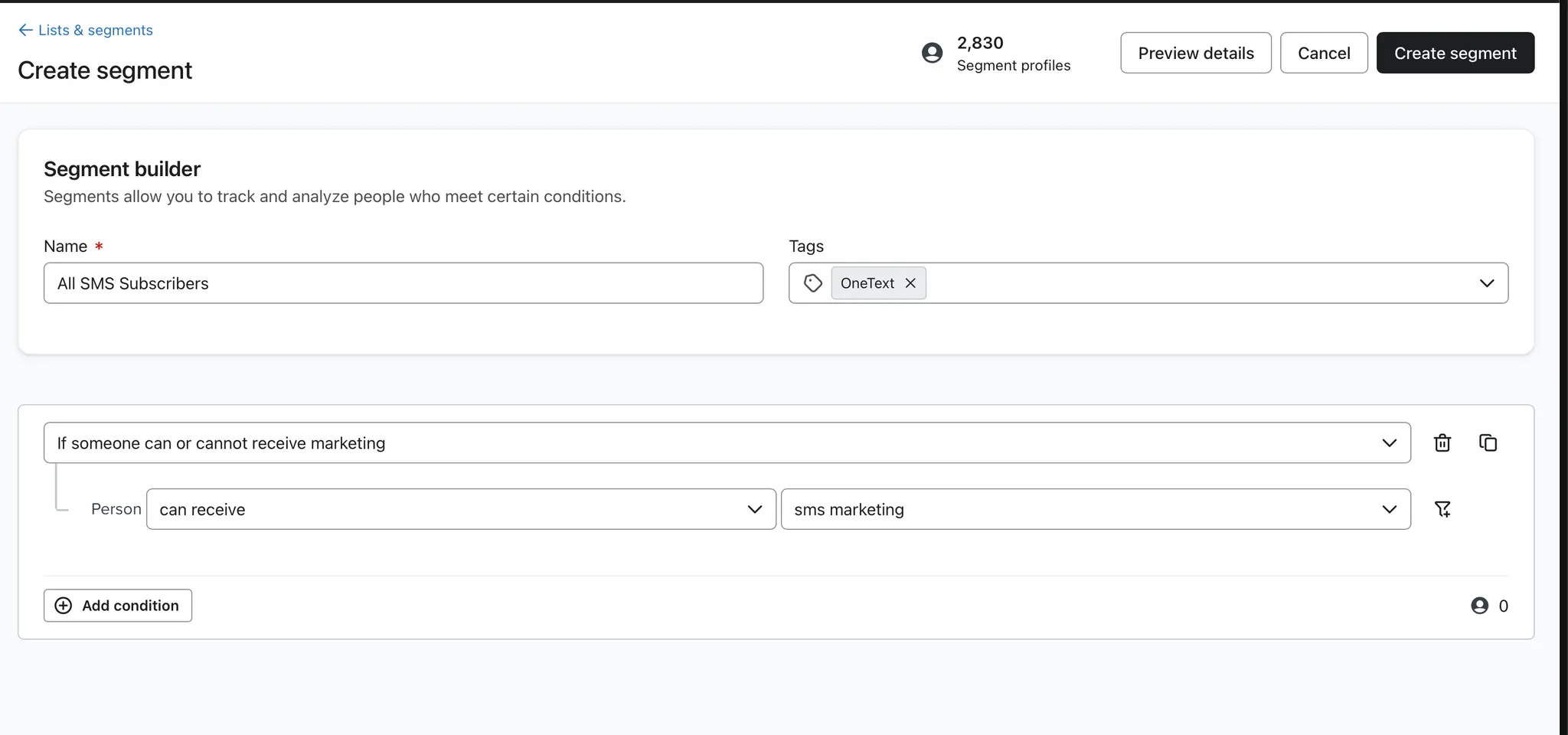The height and width of the screenshot is (735, 1568).
Task: Click the Create segment button
Action: tap(1455, 53)
